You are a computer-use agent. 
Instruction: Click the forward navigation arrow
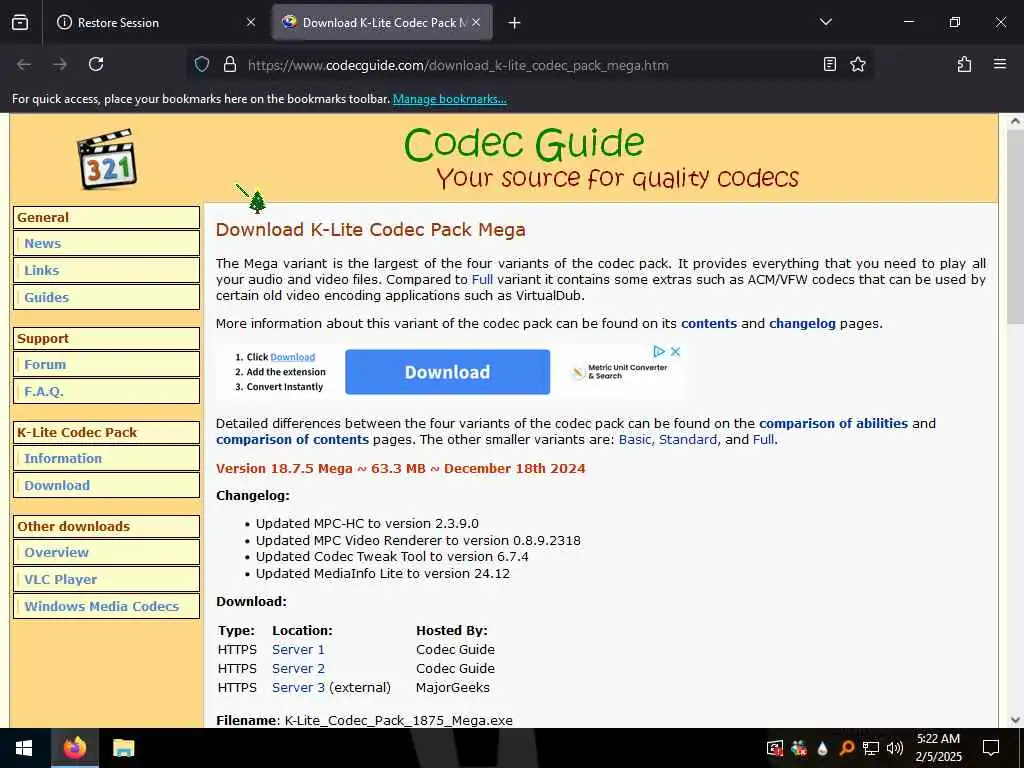tap(60, 64)
